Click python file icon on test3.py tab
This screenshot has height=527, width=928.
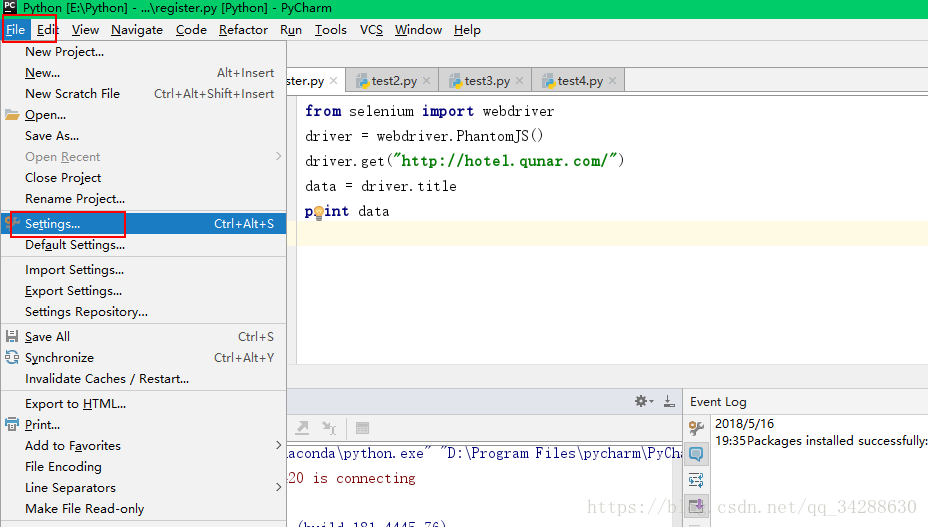455,81
